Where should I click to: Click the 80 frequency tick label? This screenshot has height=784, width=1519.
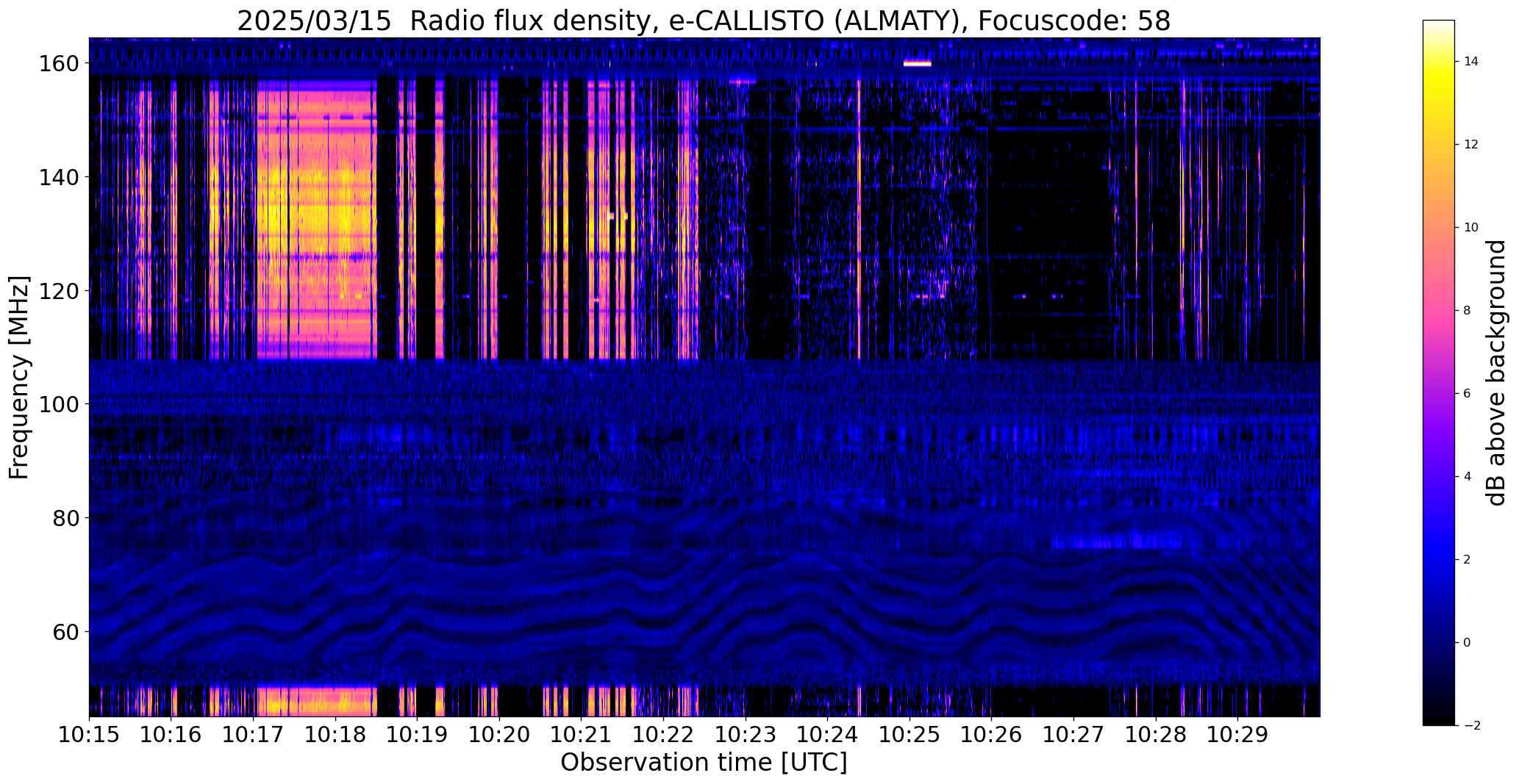pyautogui.click(x=66, y=518)
